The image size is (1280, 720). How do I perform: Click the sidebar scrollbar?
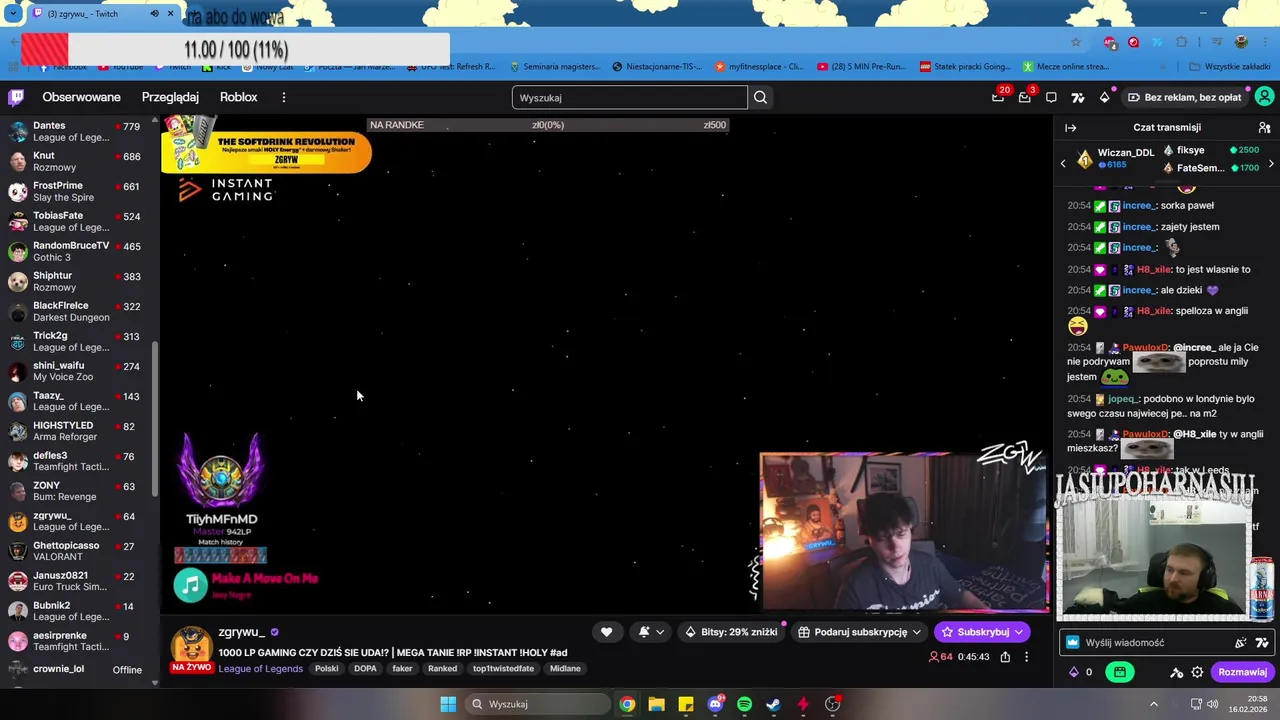(155, 420)
